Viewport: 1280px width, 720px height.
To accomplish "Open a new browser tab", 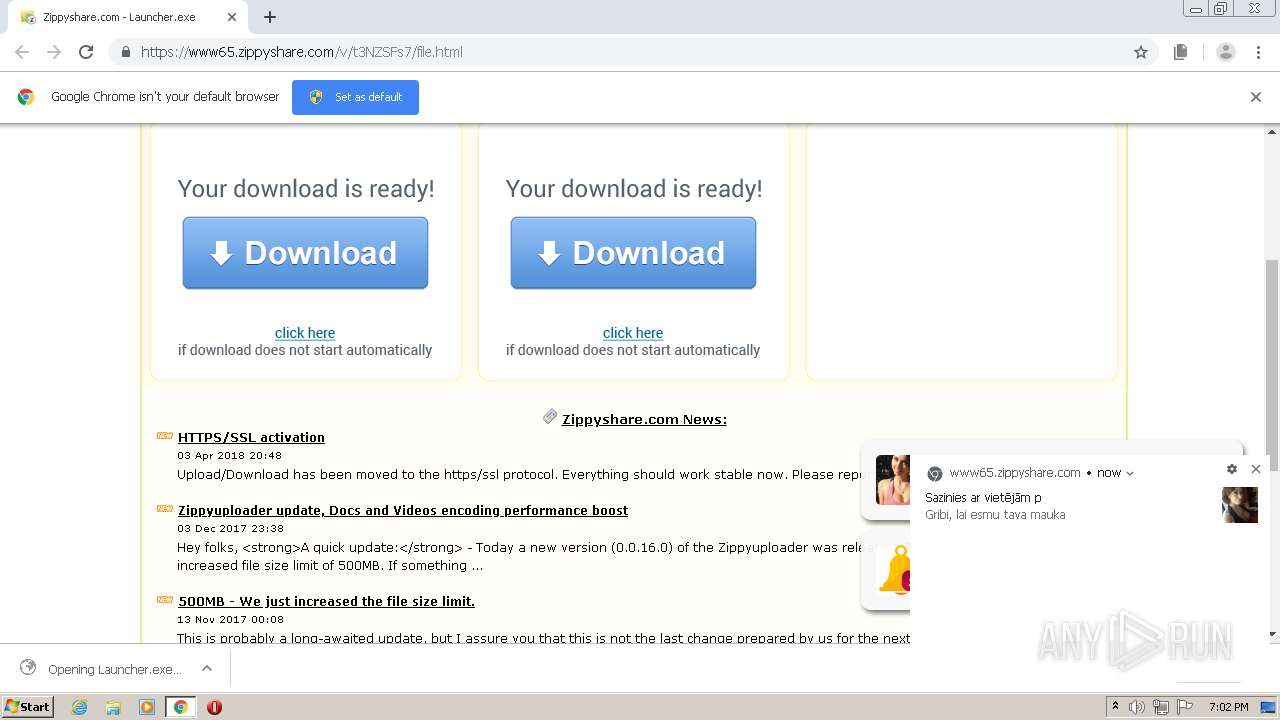I will [270, 17].
